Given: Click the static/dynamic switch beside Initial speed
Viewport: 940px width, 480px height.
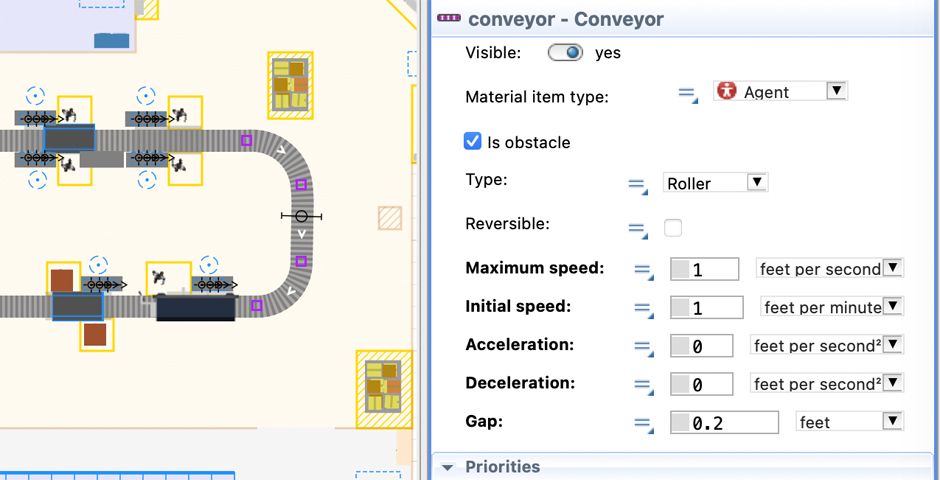Looking at the screenshot, I should [643, 310].
